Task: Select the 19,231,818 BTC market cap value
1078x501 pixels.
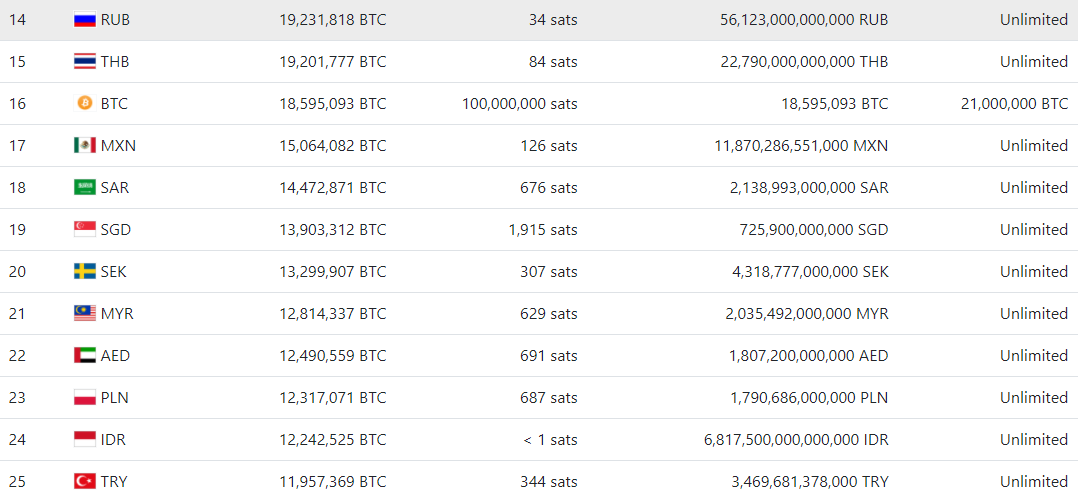Action: [x=332, y=20]
